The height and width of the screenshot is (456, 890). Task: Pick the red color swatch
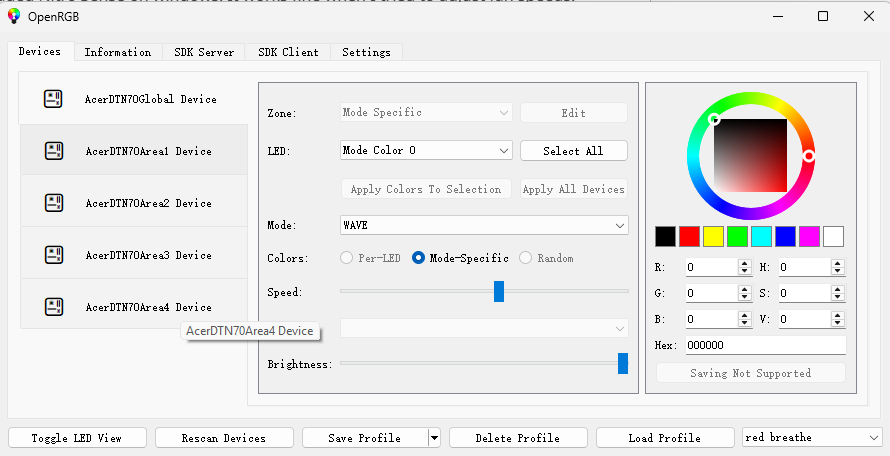click(x=690, y=236)
